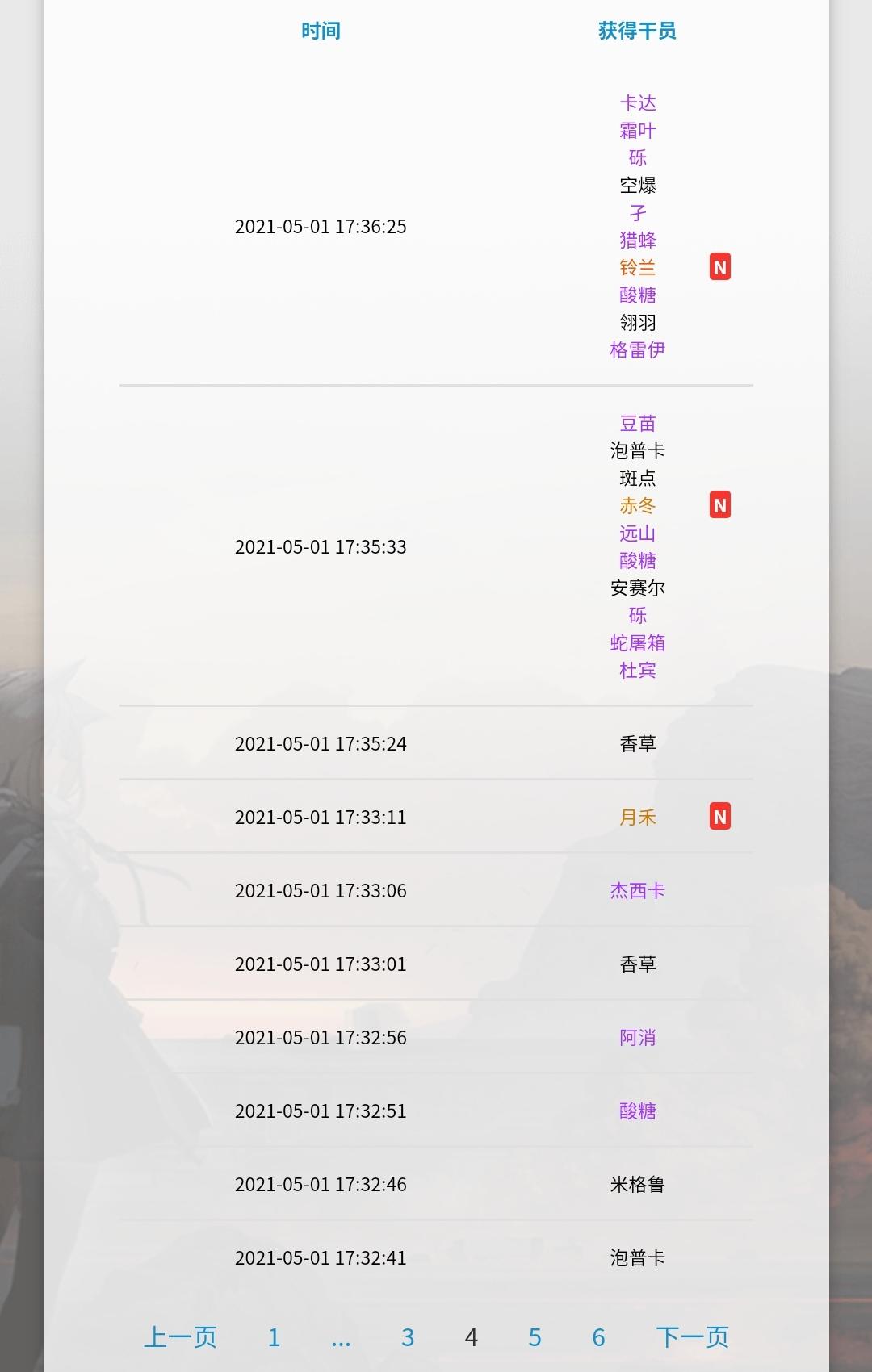Click the N badge beside 月禾
The width and height of the screenshot is (872, 1372).
click(719, 817)
